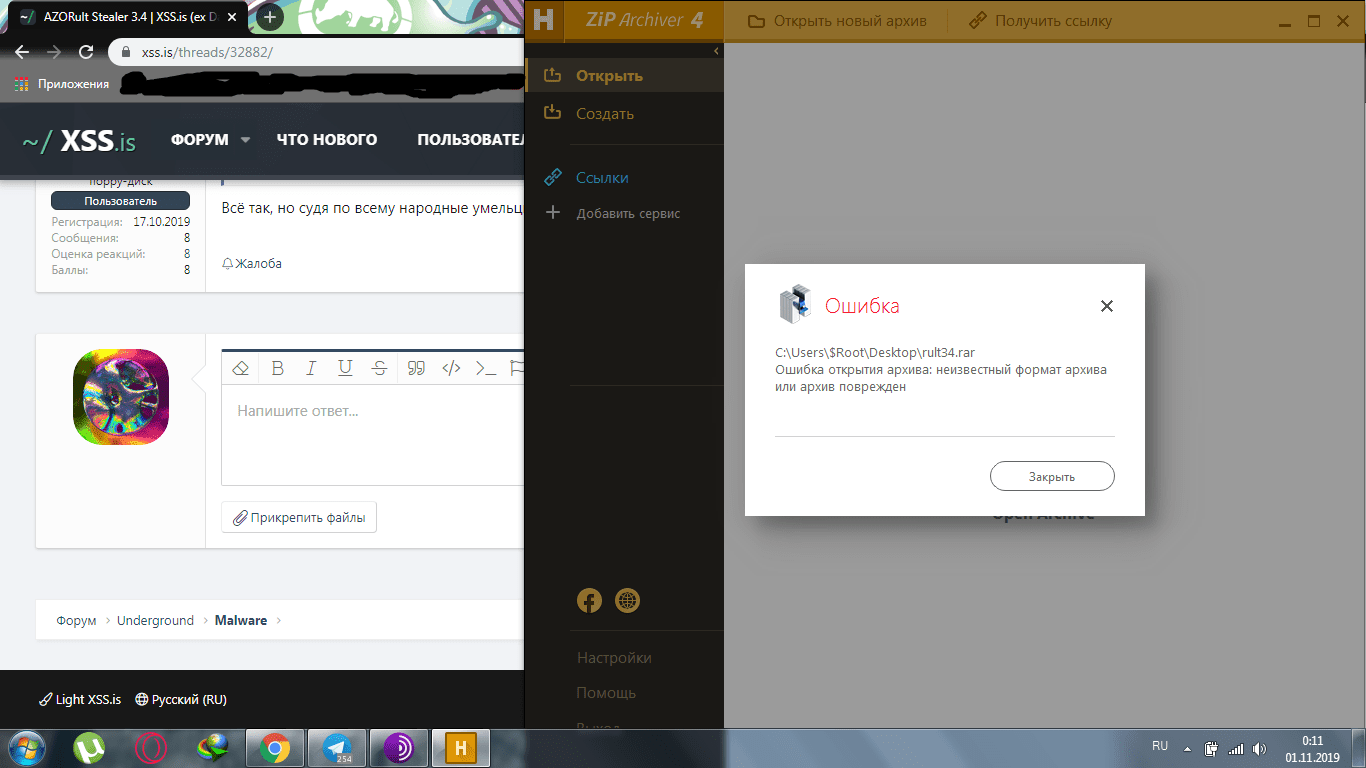This screenshot has height=768, width=1366.
Task: Open the Открыть section in ZiP Archiver sidebar
Action: point(624,76)
